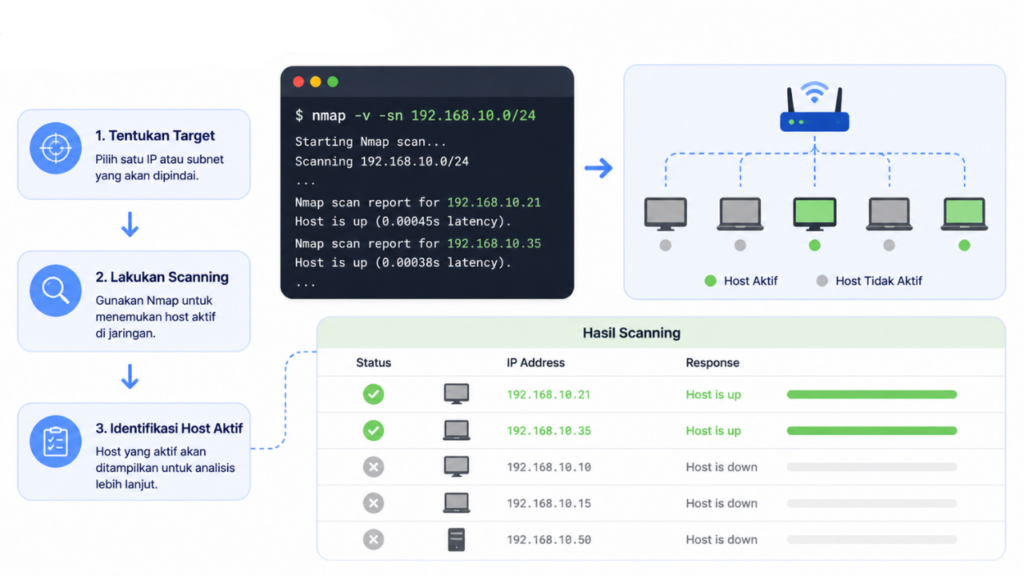Click gray laptop beside the gray desktop monitor
1024x576 pixels.
[740, 214]
